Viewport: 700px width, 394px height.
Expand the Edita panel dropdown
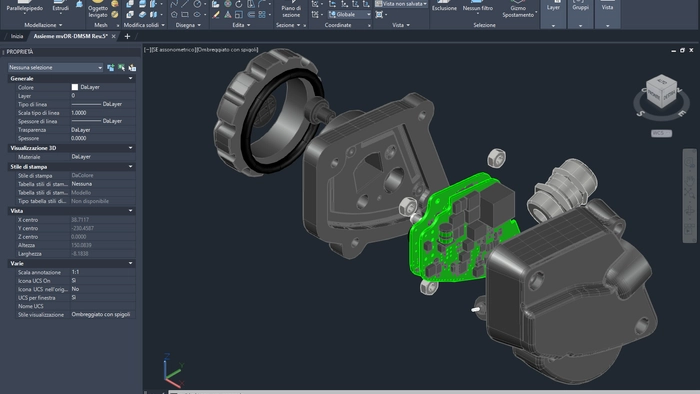tap(241, 25)
